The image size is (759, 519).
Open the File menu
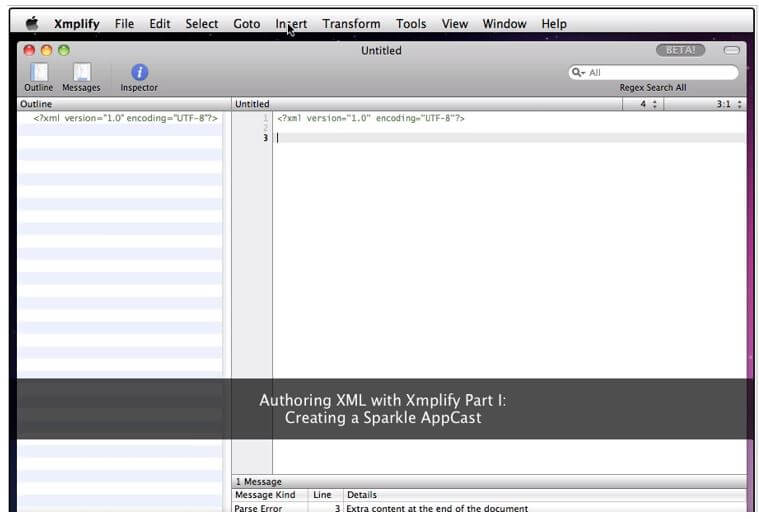124,24
